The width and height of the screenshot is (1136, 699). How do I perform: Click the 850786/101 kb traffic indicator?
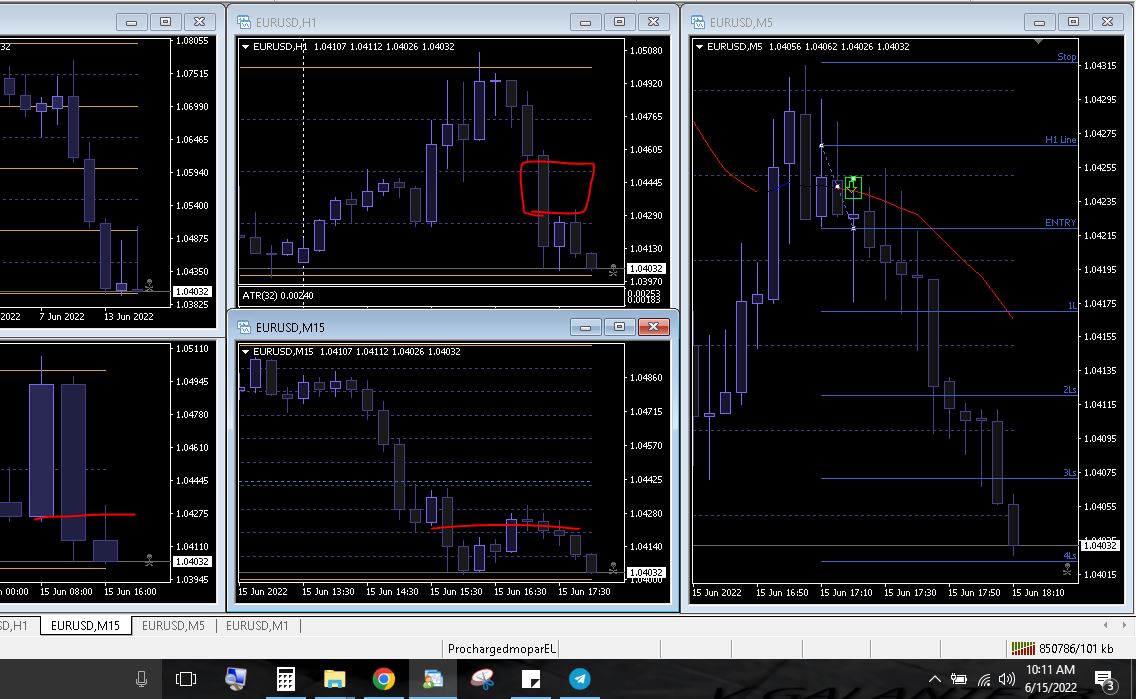pos(1076,648)
